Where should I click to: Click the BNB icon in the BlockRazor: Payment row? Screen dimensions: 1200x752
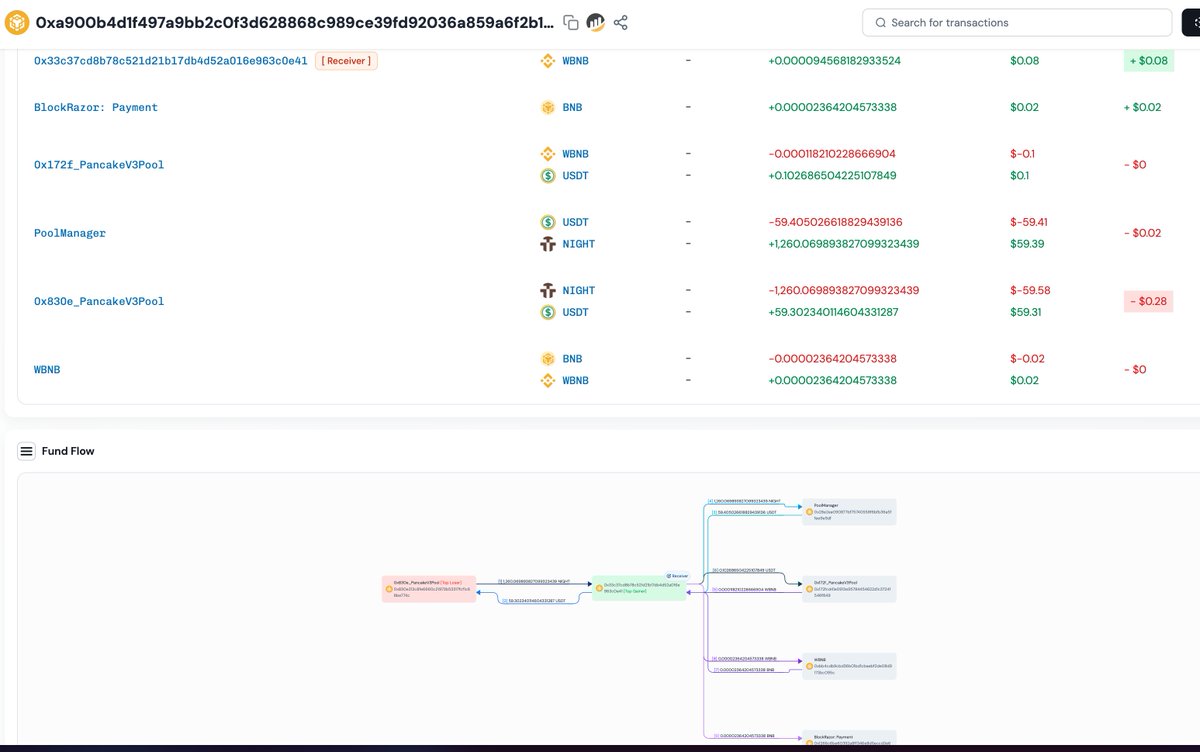tap(548, 107)
